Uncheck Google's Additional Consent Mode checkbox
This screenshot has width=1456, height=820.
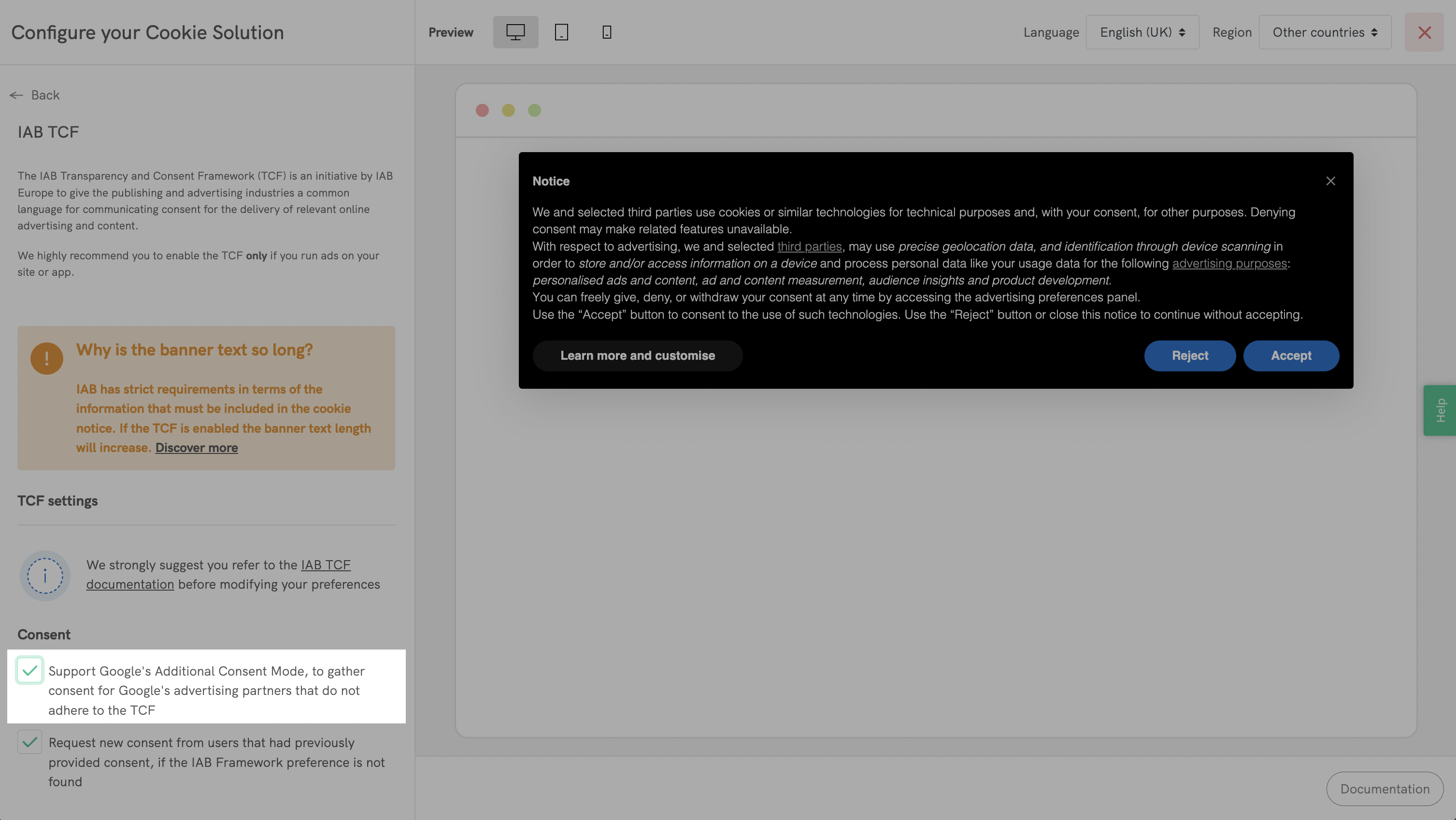click(29, 670)
